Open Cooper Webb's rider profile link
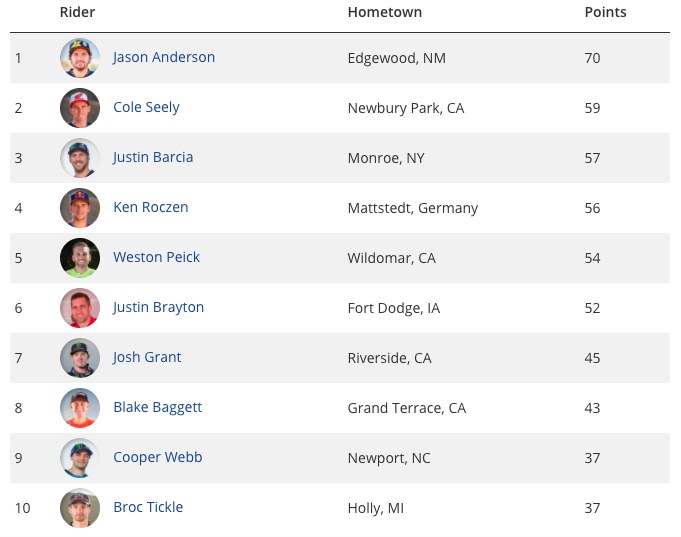The image size is (681, 537). [158, 457]
